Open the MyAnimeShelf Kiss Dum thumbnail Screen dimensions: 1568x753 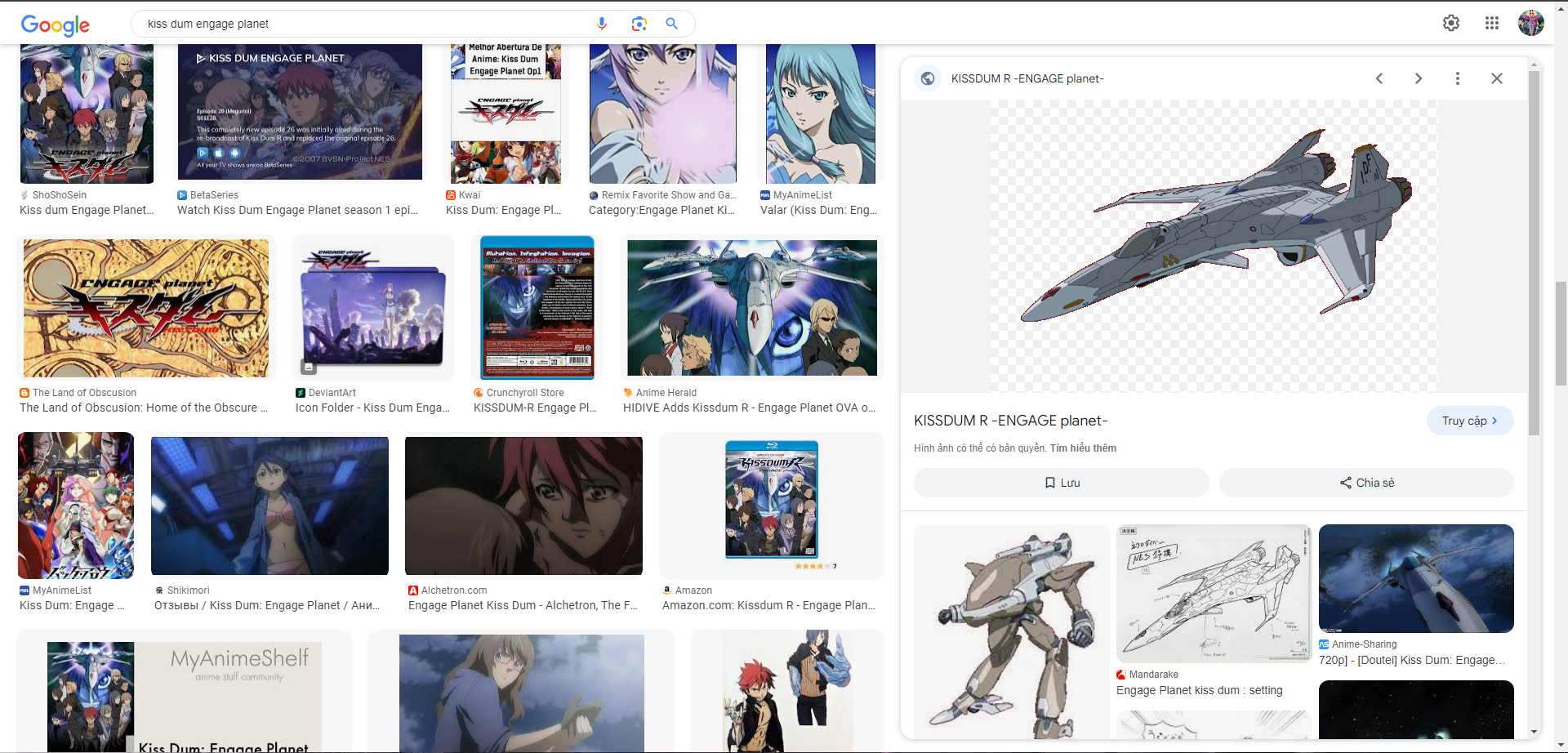185,696
